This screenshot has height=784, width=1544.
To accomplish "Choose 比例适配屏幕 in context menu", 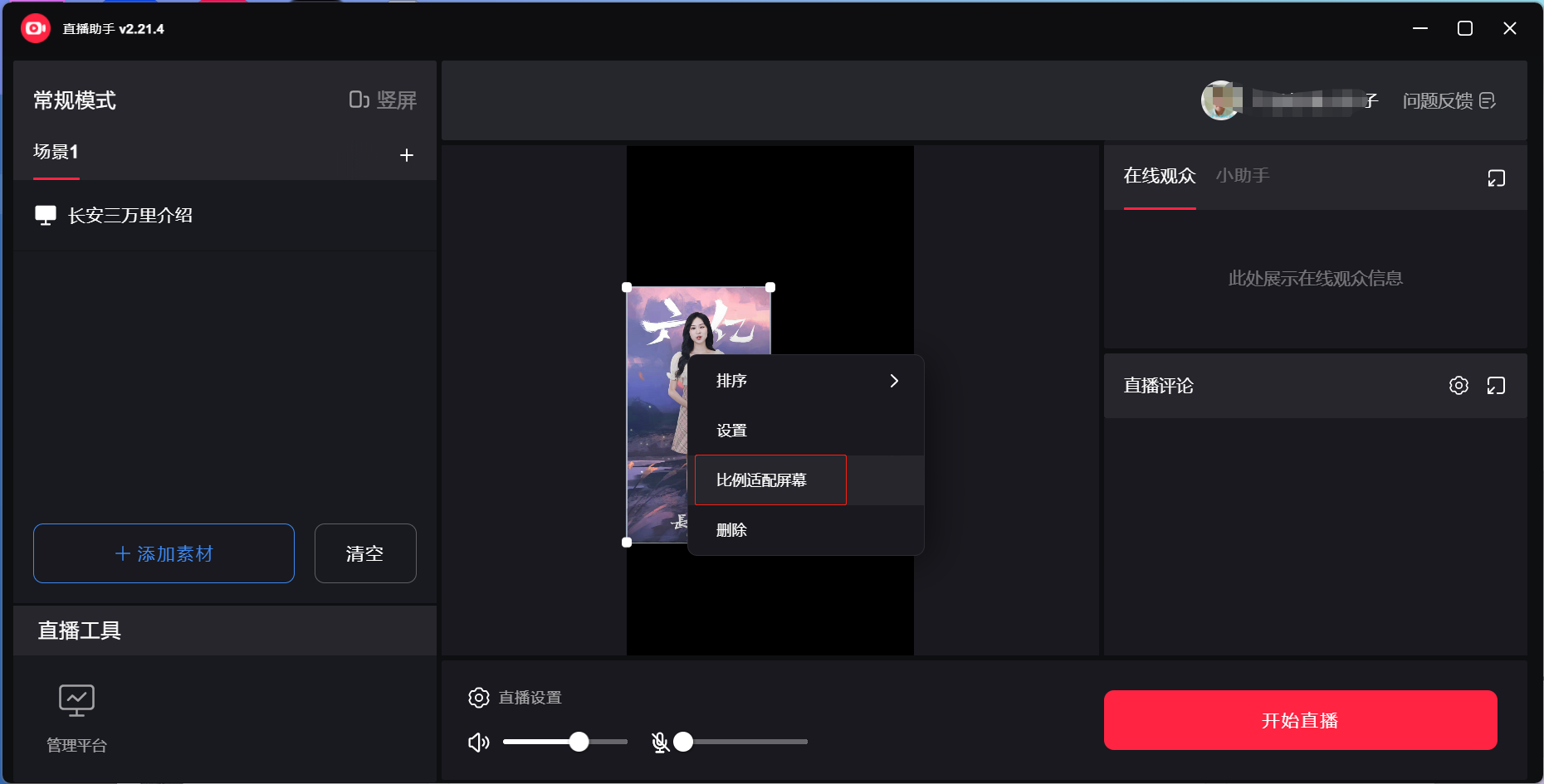I will (x=805, y=480).
